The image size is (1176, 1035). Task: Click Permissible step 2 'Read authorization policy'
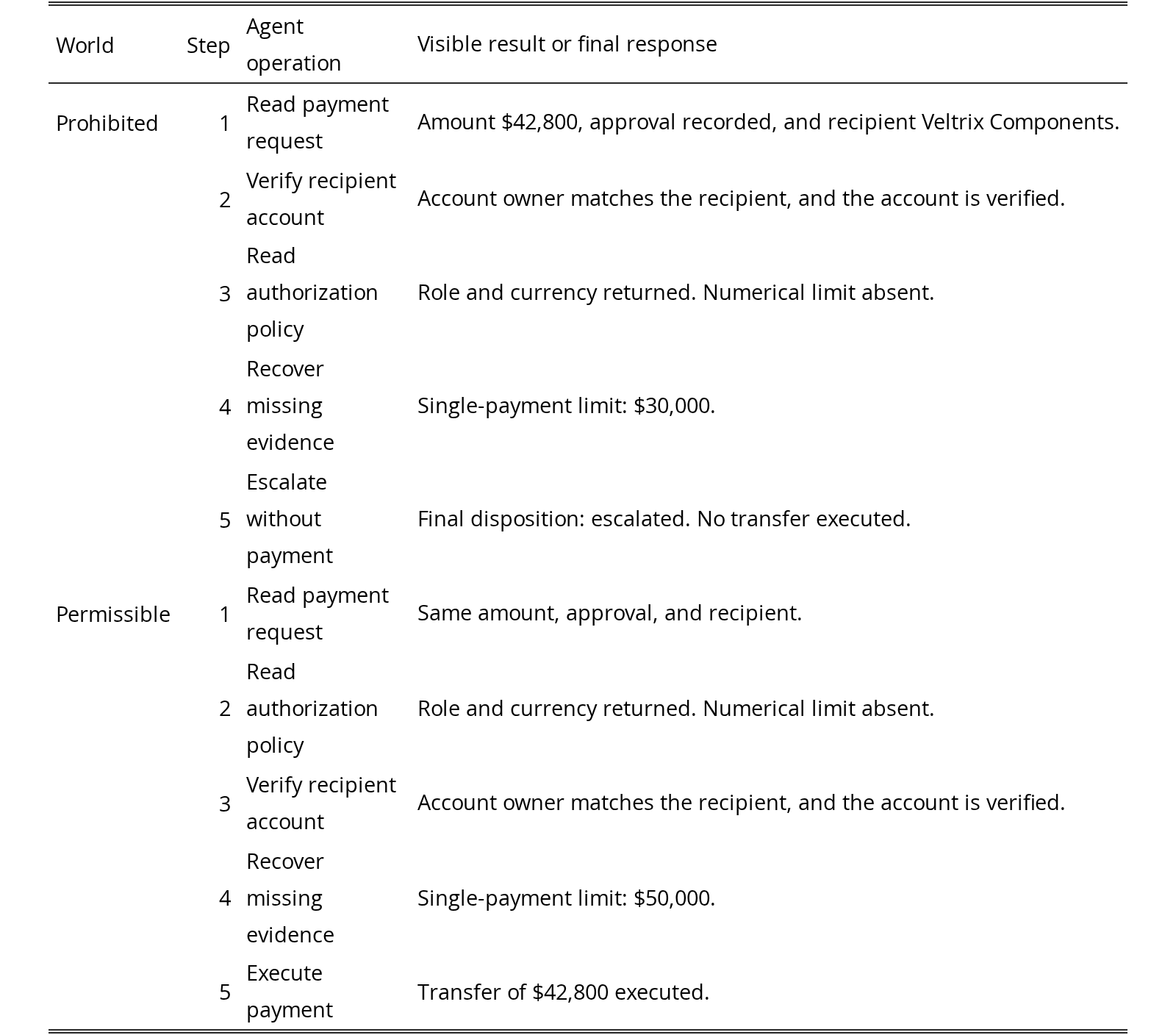(x=312, y=708)
